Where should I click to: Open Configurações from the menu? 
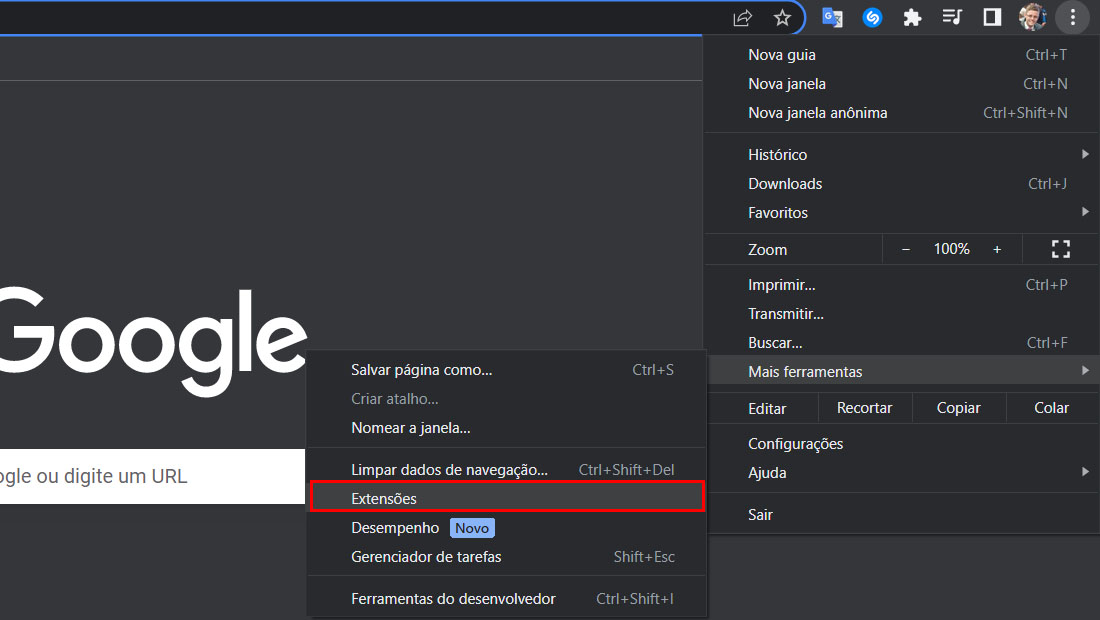pyautogui.click(x=902, y=444)
